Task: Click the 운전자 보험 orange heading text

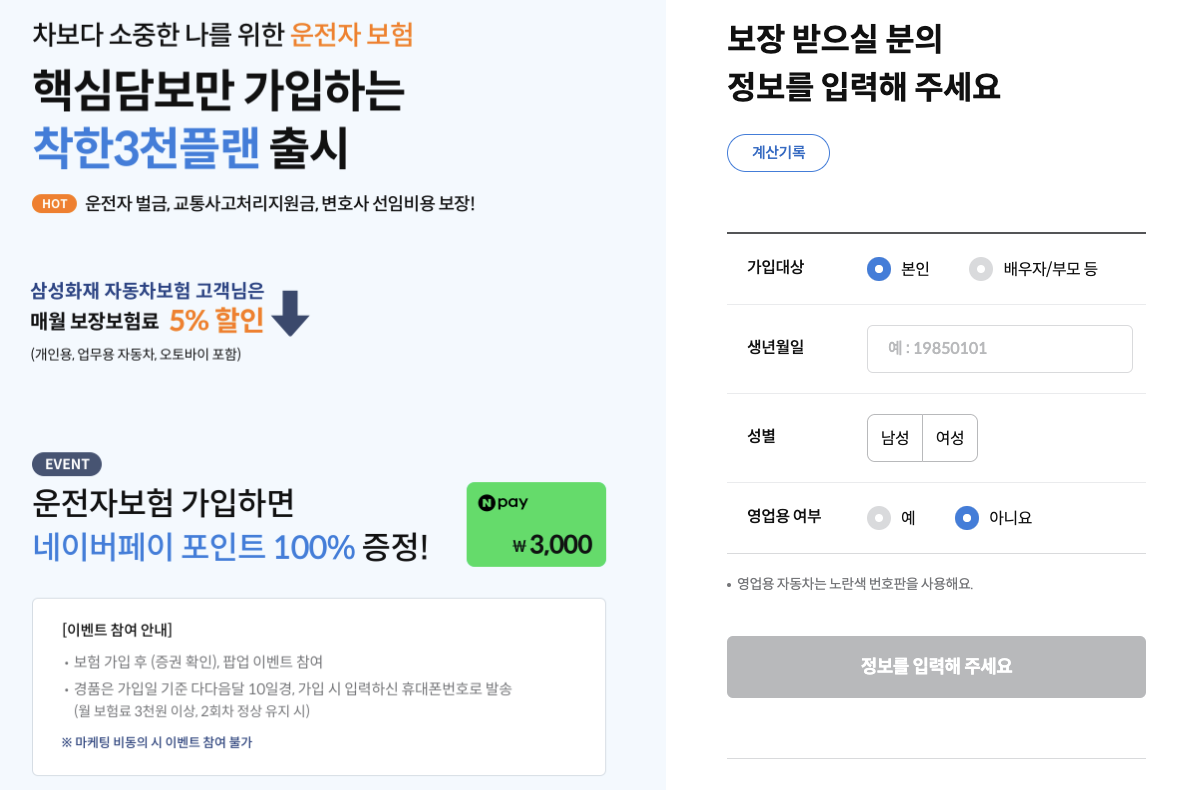Action: [352, 34]
